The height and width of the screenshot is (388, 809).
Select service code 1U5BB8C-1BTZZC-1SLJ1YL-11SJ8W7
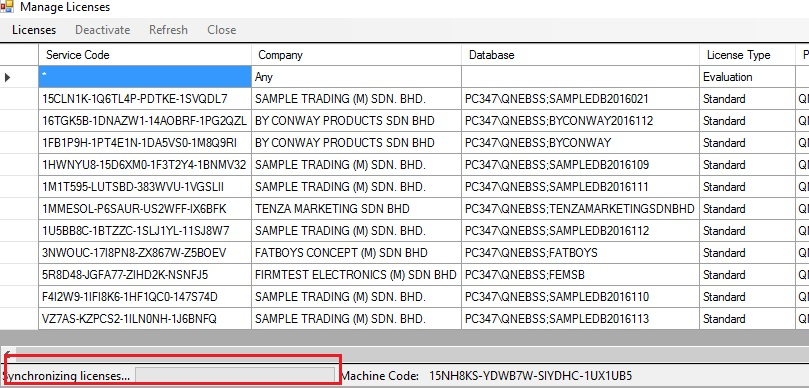coord(145,231)
